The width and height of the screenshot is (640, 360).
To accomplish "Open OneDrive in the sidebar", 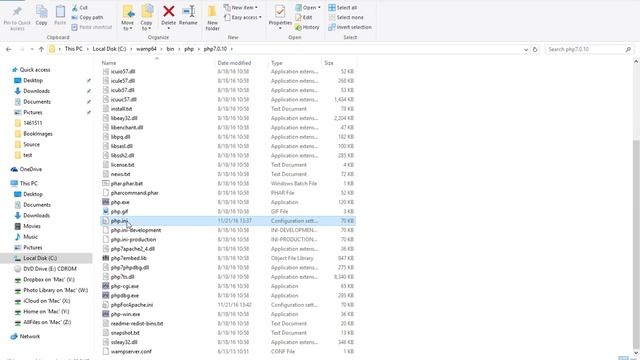I will [x=31, y=169].
